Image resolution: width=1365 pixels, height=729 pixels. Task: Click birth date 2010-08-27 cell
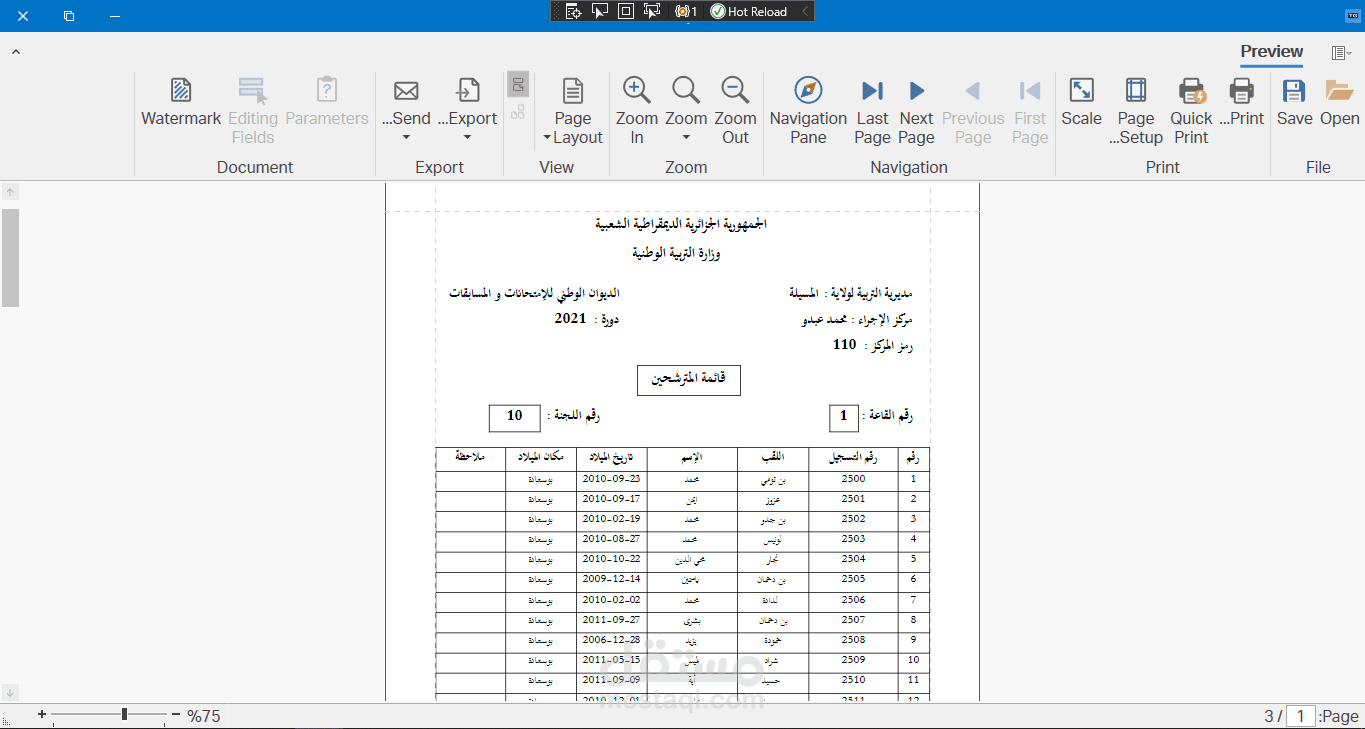coord(612,540)
